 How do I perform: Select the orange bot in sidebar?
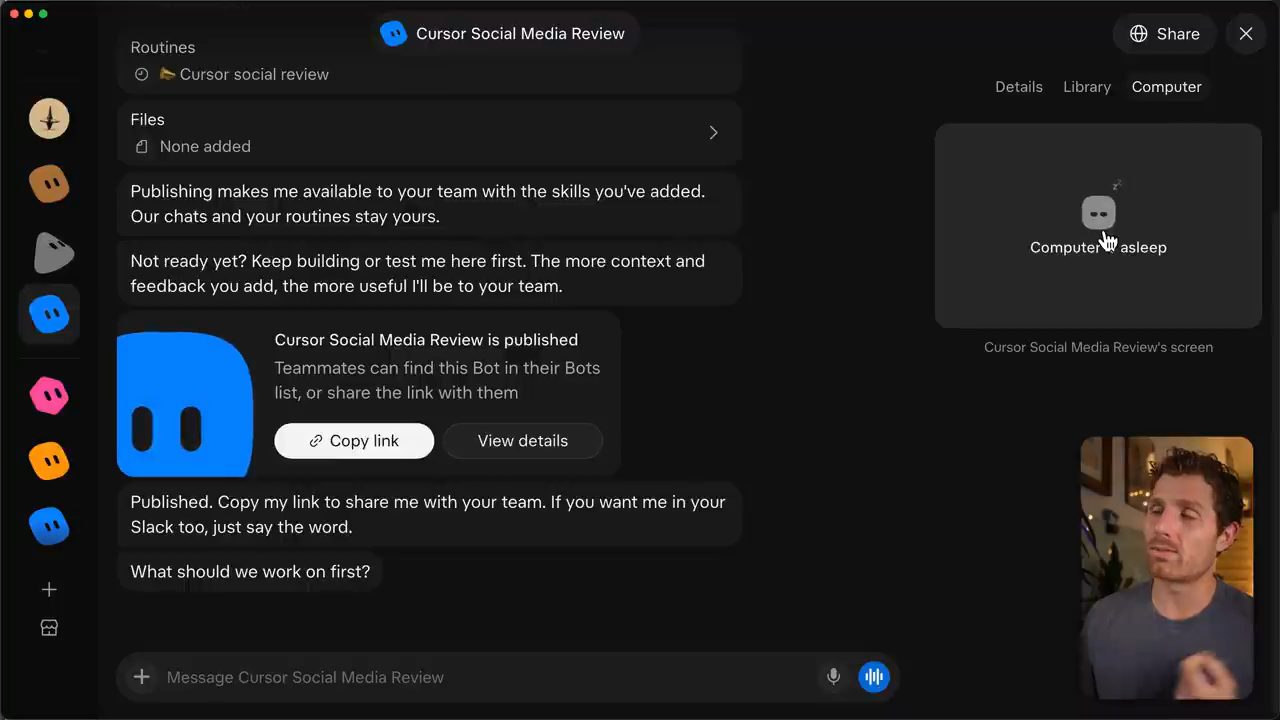point(49,461)
